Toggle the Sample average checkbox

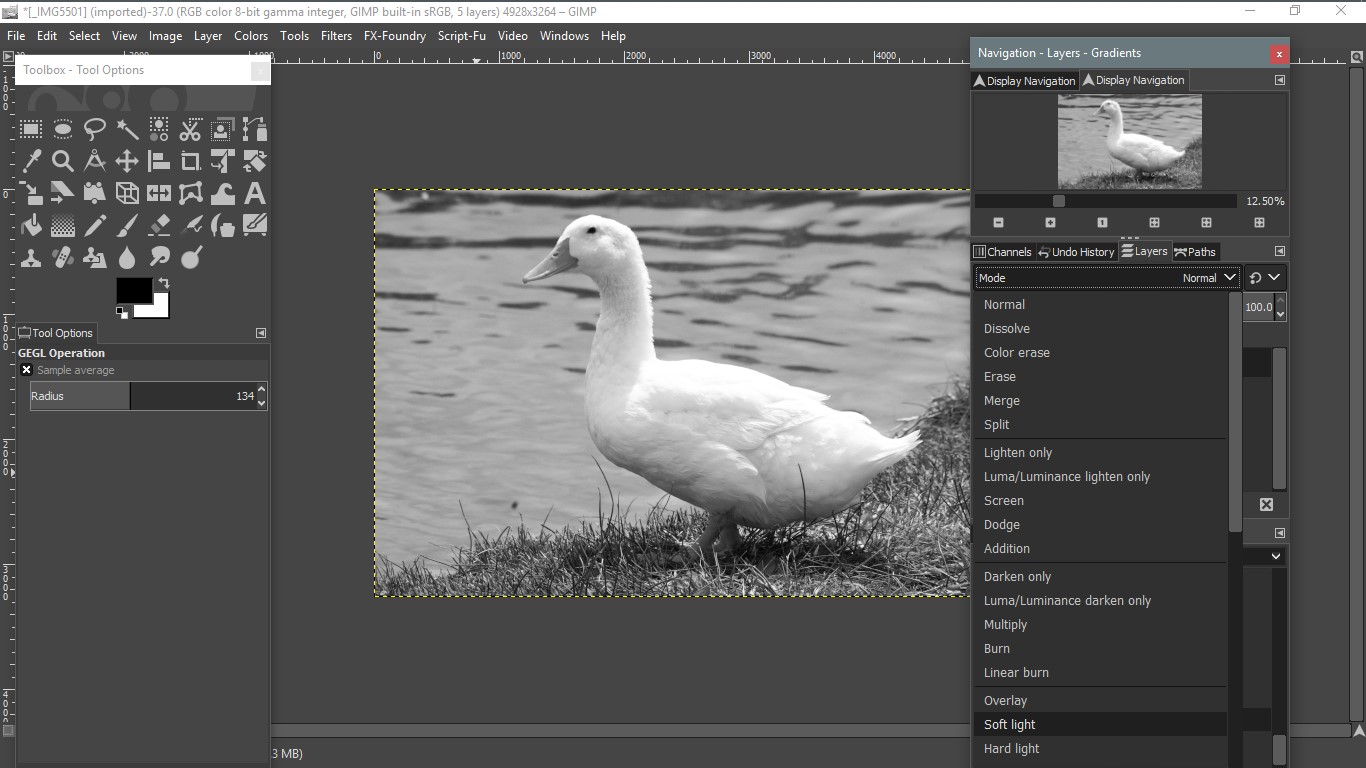(x=27, y=370)
